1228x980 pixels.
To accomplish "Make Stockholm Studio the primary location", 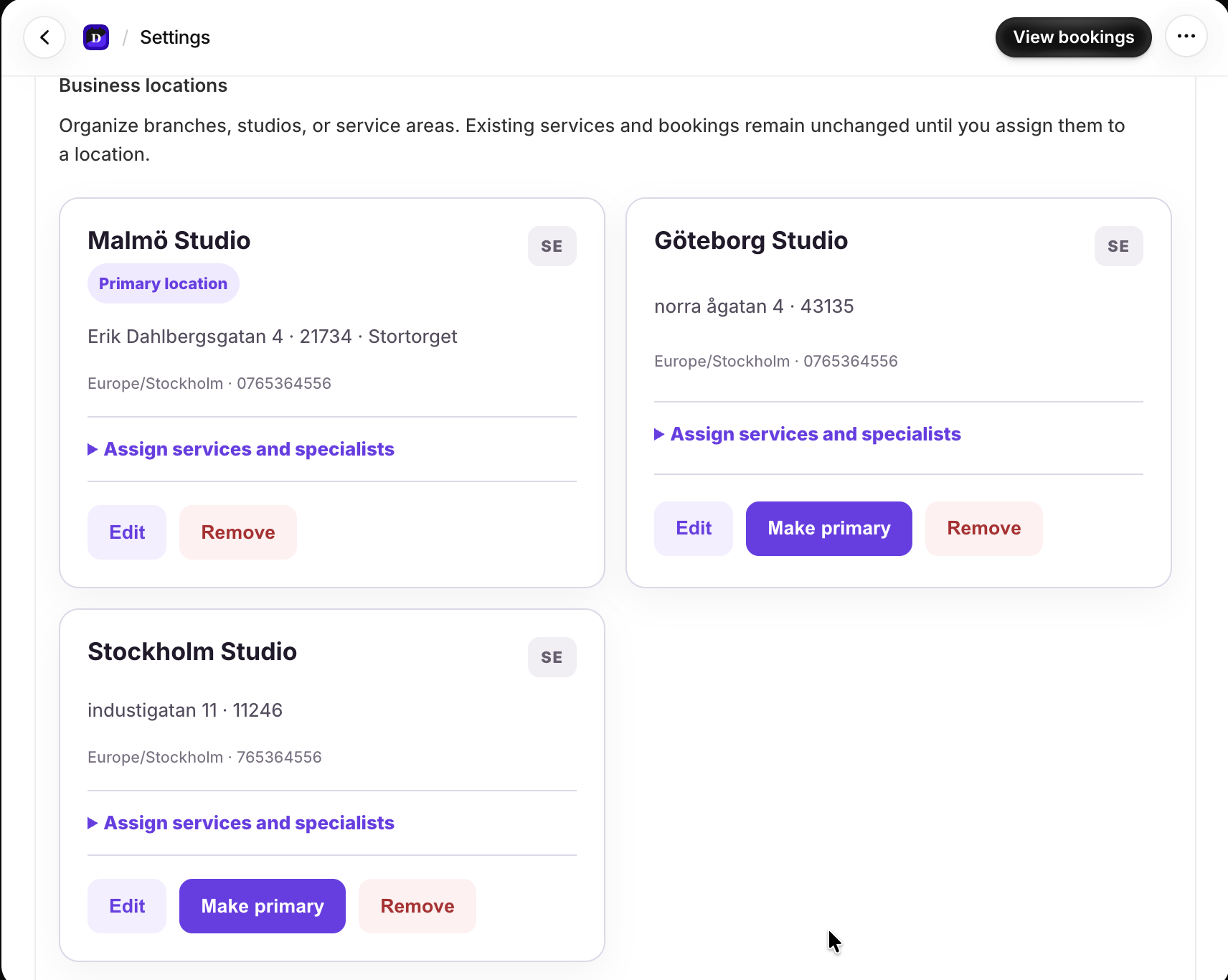I will [x=263, y=906].
